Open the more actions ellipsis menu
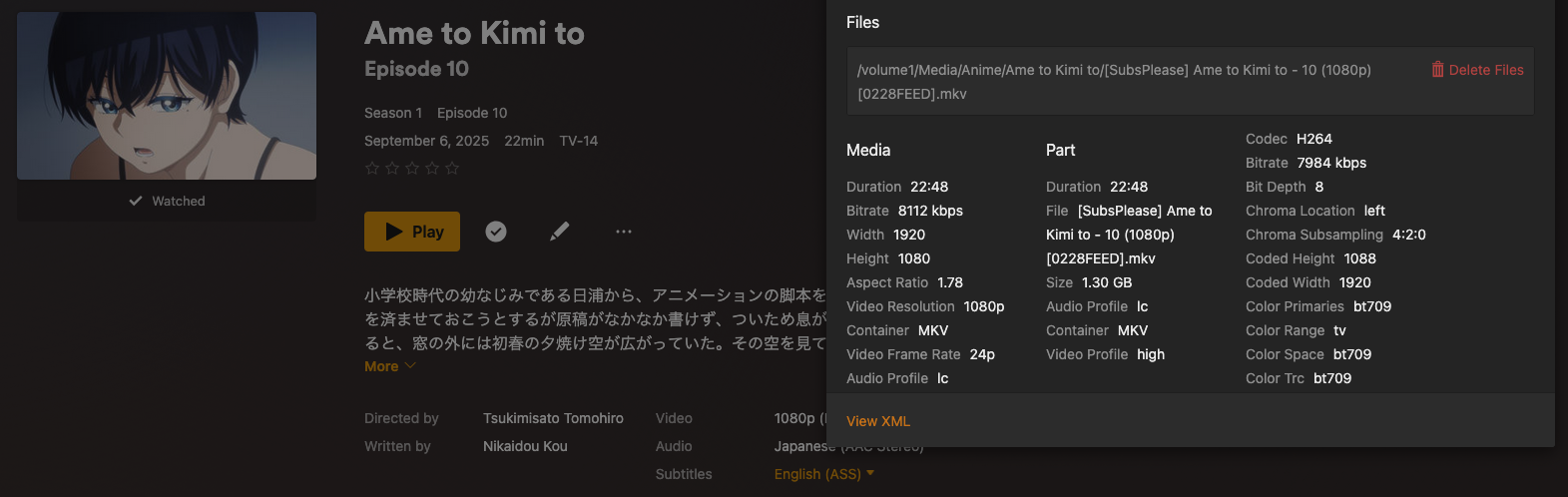The width and height of the screenshot is (1568, 497). 624,232
